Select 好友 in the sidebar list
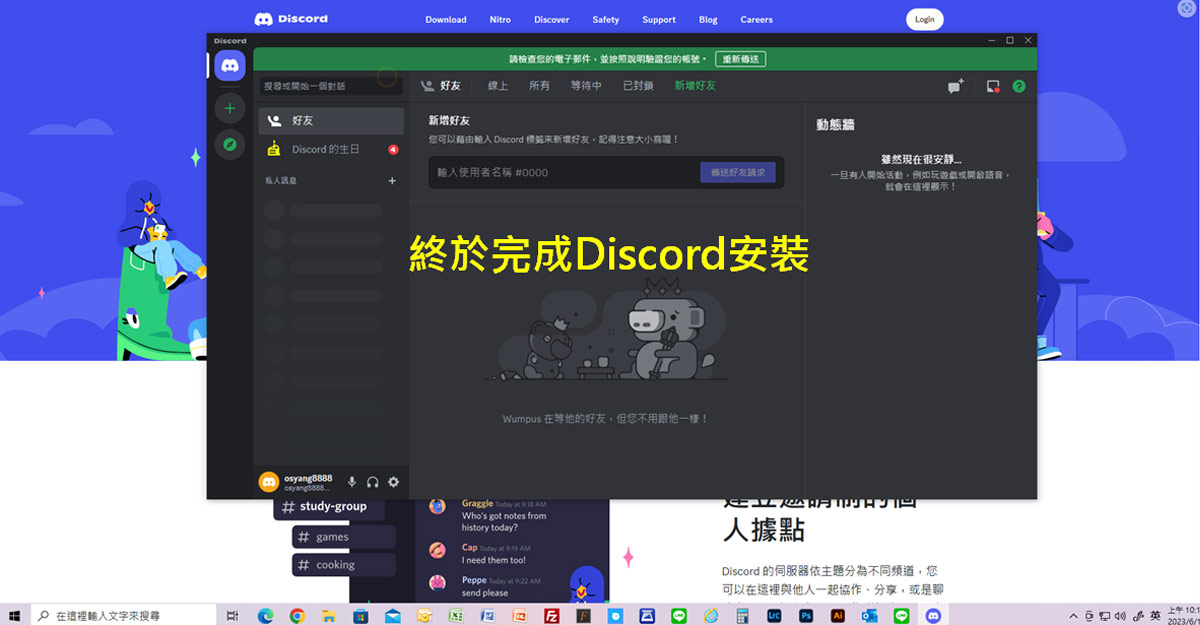Viewport: 1200px width, 625px height. pyautogui.click(x=331, y=120)
